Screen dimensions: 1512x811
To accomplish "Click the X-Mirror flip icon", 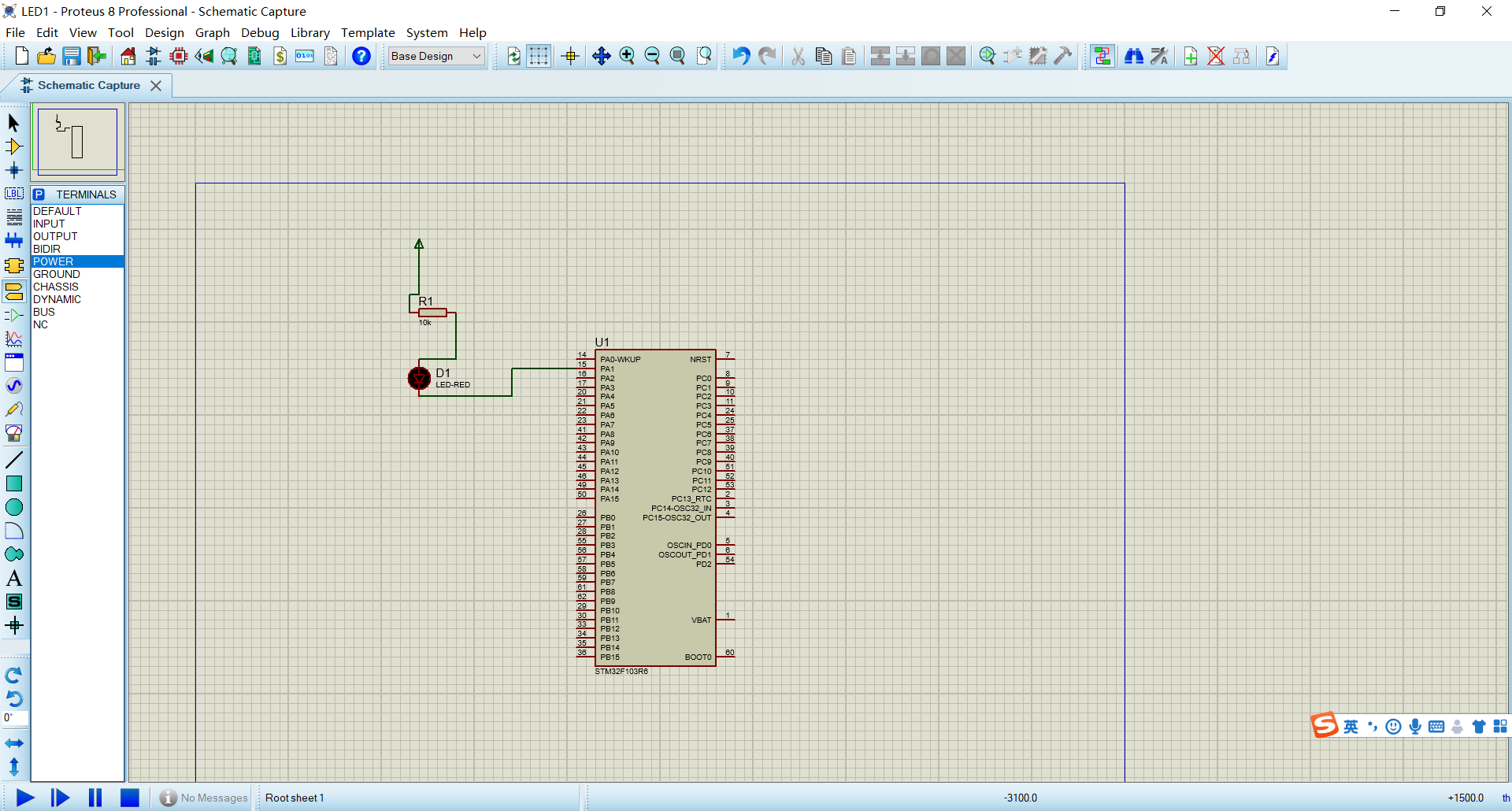I will tap(14, 743).
